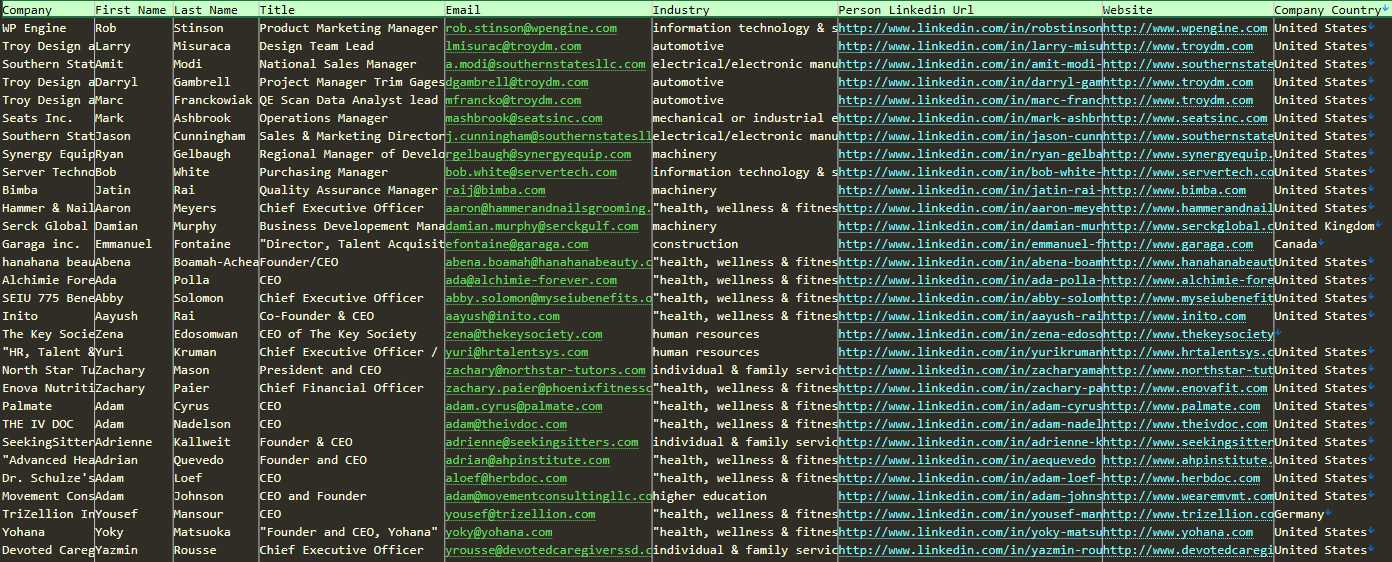Image resolution: width=1392 pixels, height=562 pixels.
Task: Select the title 'Product Marketing Manager'
Action: [349, 28]
